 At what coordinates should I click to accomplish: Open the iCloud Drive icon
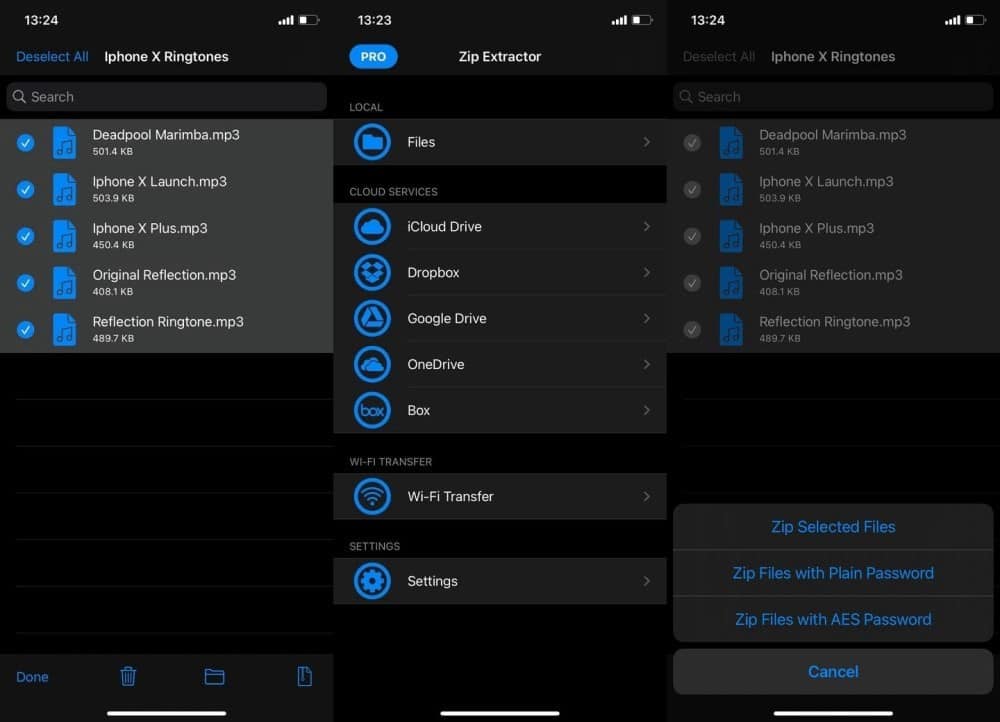[x=372, y=226]
